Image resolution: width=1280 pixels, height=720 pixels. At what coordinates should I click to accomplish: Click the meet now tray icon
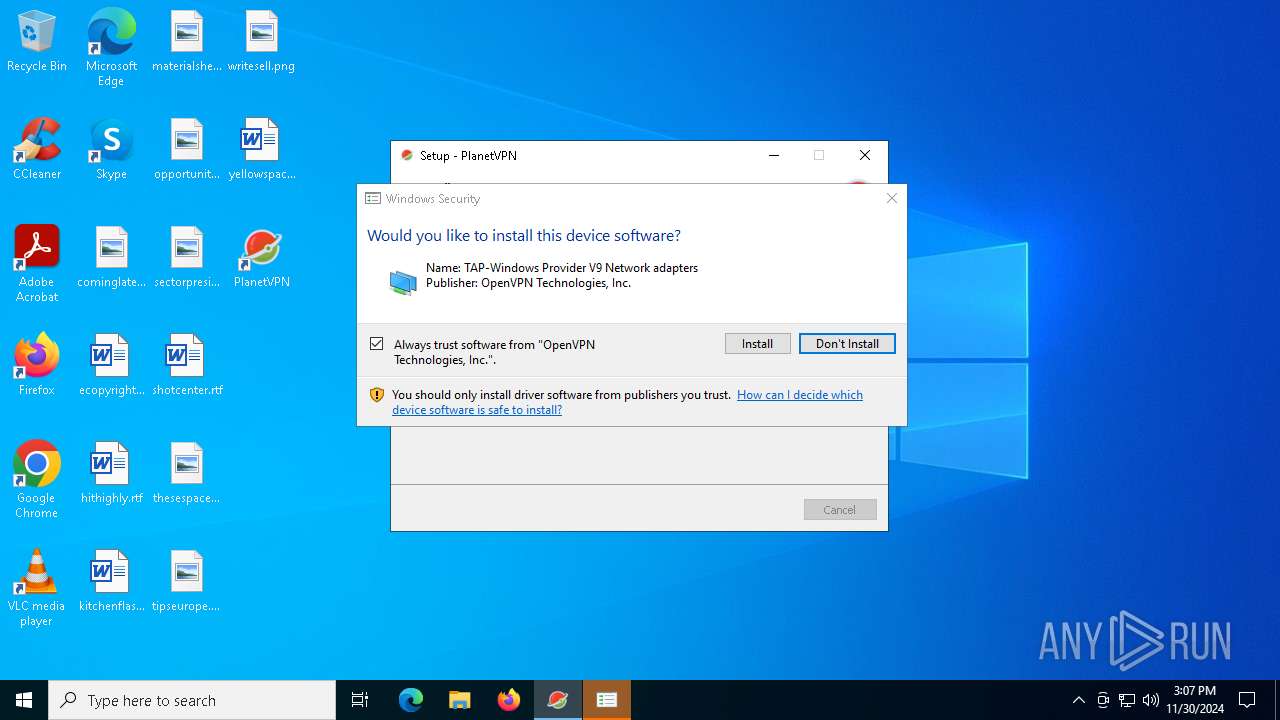(1103, 700)
